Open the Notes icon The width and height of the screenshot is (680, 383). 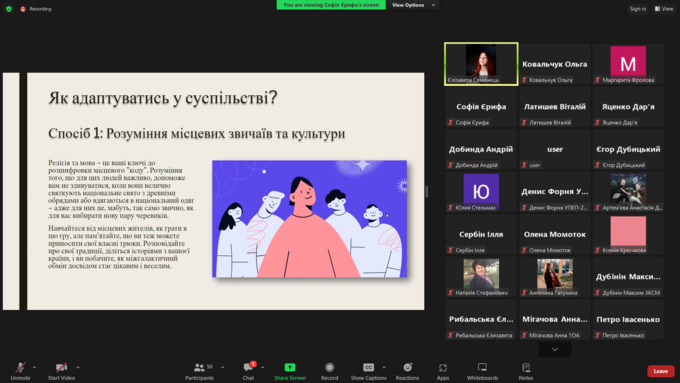(526, 367)
